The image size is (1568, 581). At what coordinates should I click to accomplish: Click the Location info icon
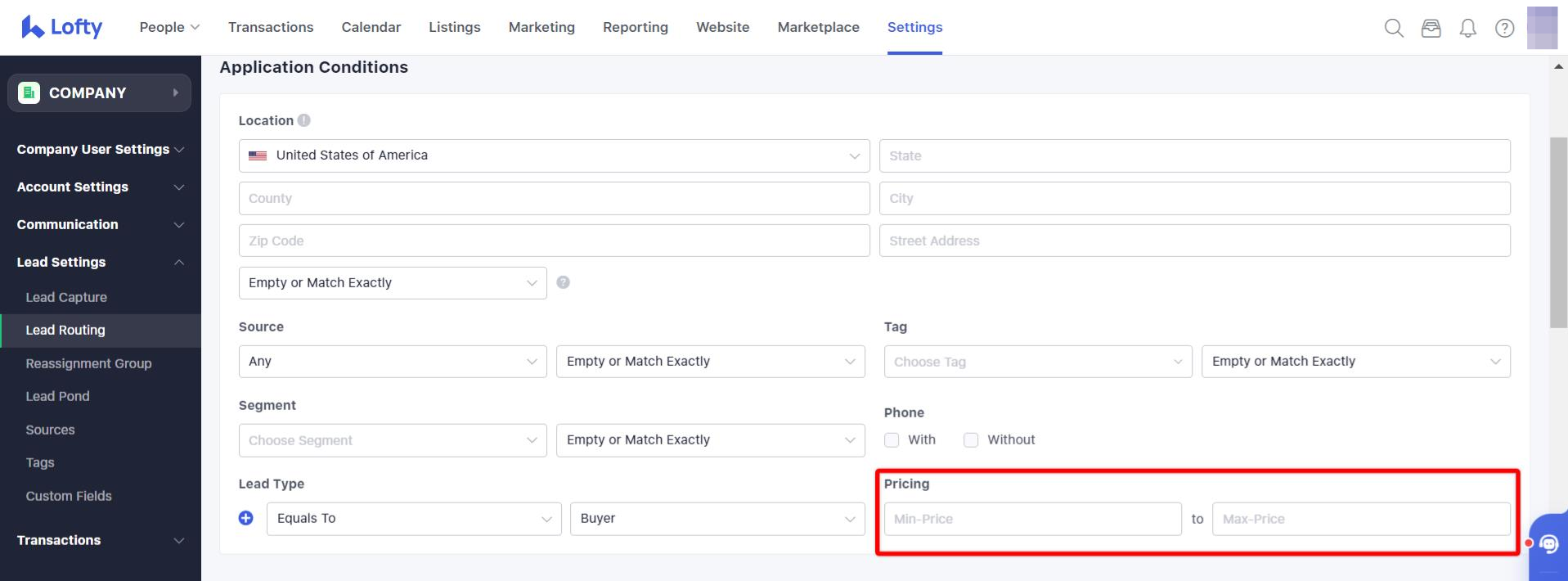(x=304, y=120)
